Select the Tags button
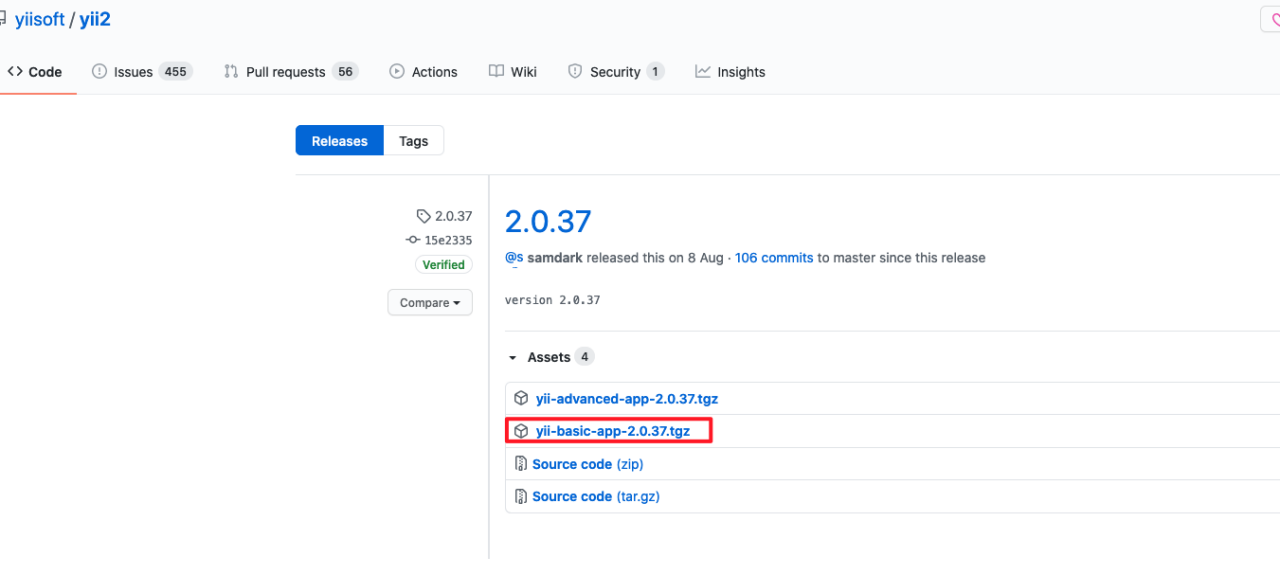This screenshot has width=1280, height=575. (x=413, y=141)
